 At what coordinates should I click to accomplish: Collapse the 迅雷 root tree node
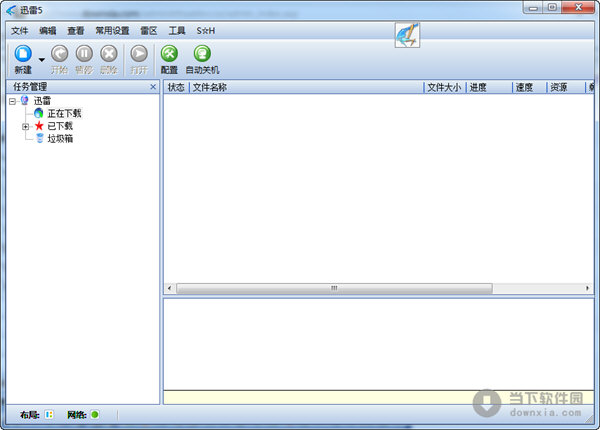(12, 101)
